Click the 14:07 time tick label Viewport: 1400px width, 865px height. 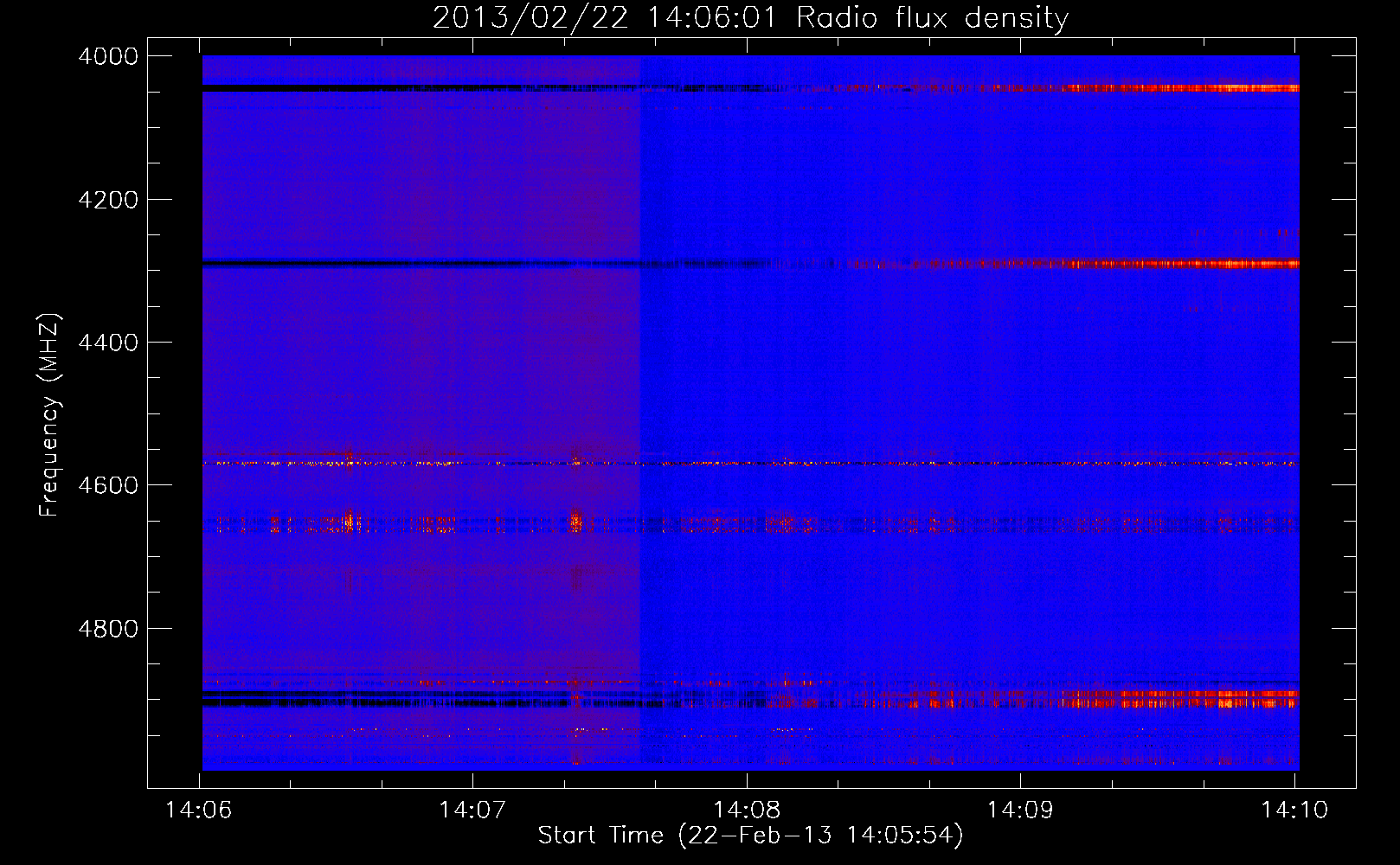point(472,810)
